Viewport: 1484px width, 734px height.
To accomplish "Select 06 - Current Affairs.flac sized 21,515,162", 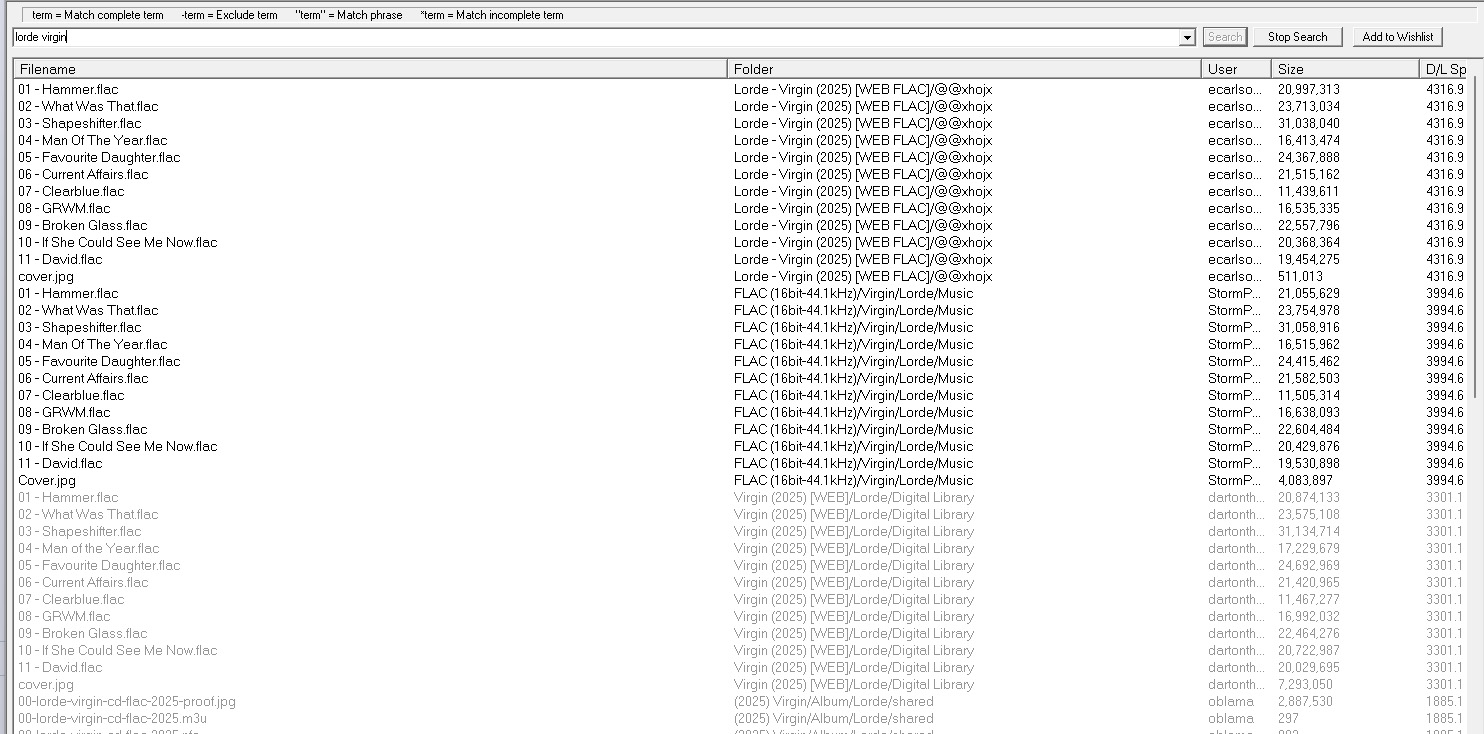I will (x=83, y=174).
